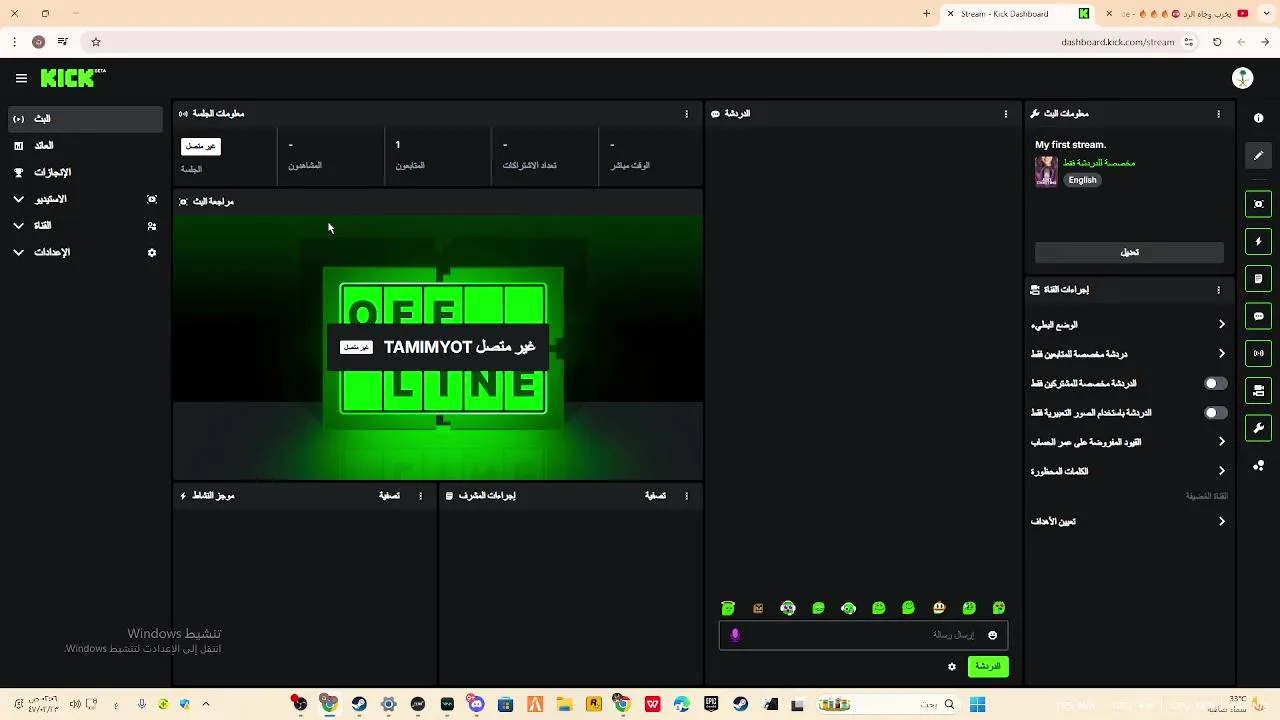Click تصفية filter in activity feed panel

tap(389, 496)
